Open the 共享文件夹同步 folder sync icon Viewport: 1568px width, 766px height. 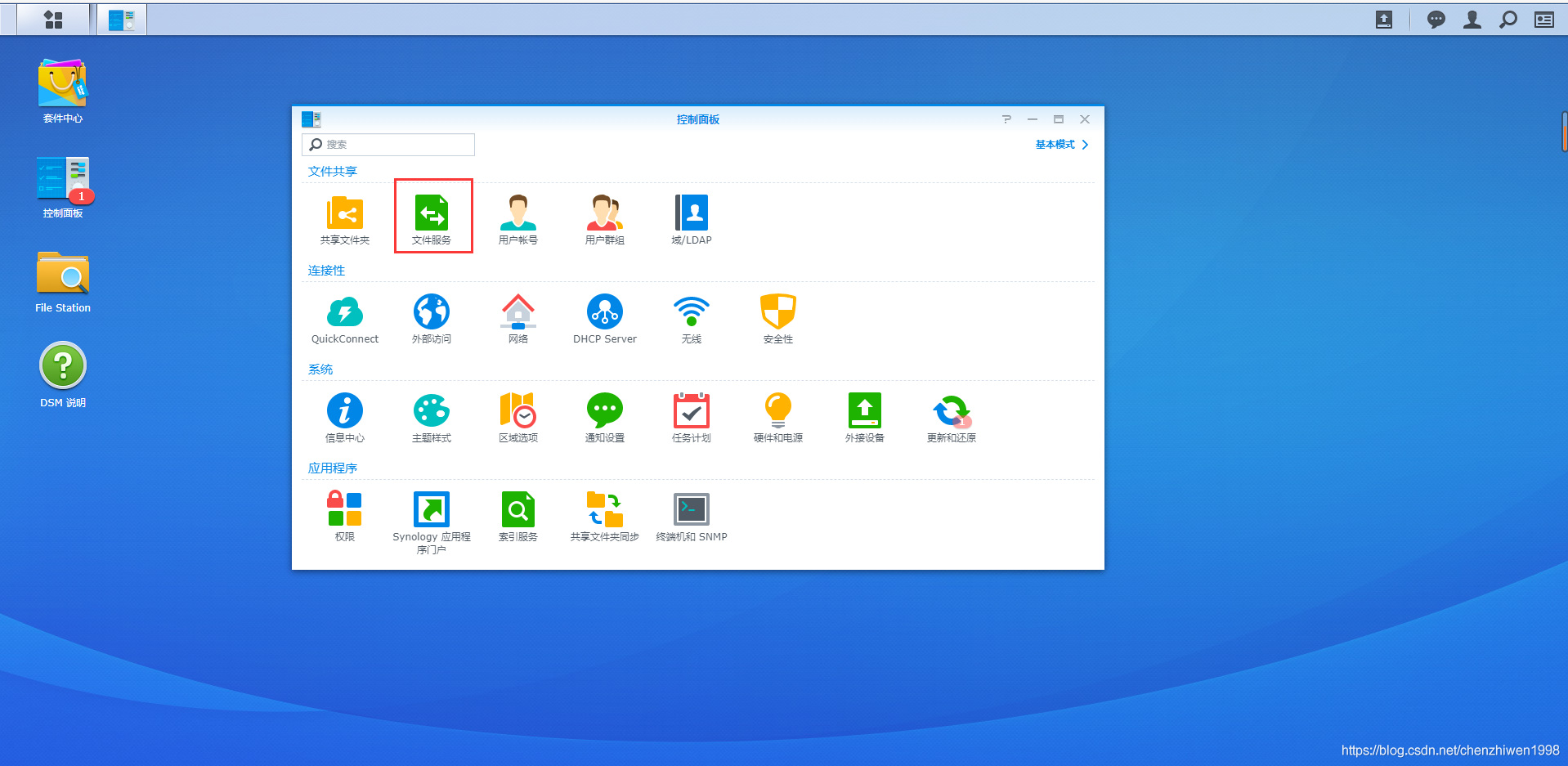pos(605,509)
